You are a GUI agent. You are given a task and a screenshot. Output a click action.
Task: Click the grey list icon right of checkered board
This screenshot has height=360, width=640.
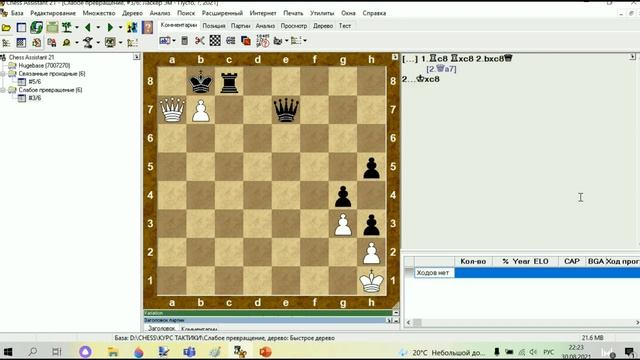(231, 40)
